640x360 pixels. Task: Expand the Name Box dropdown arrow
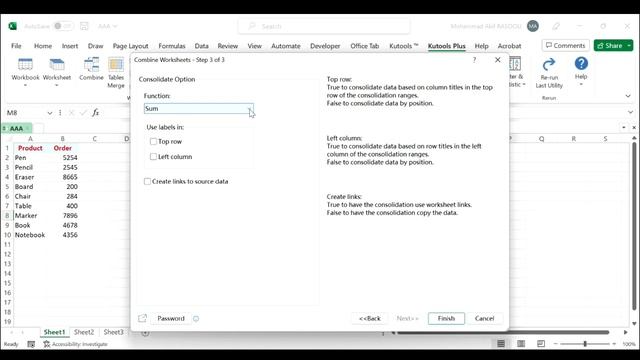(49, 113)
